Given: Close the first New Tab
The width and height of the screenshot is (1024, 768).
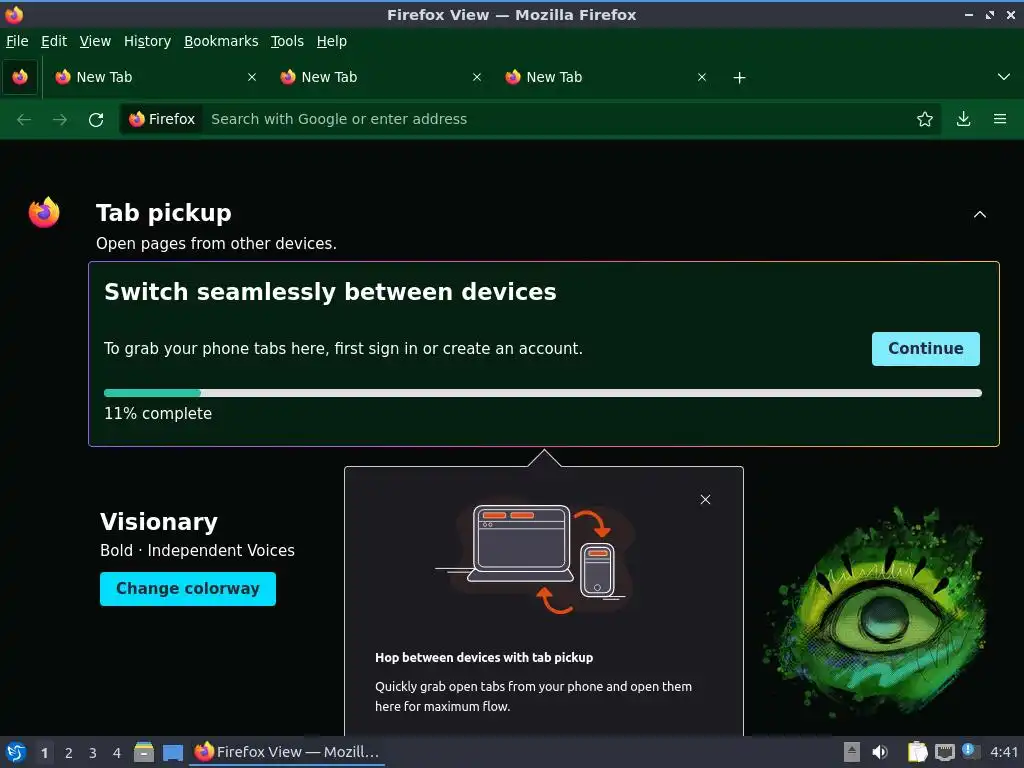Looking at the screenshot, I should [252, 77].
